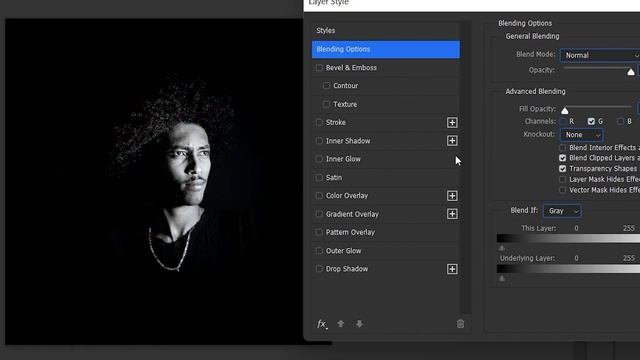The height and width of the screenshot is (360, 640).
Task: Add another Drop Shadow with plus icon
Action: [452, 269]
